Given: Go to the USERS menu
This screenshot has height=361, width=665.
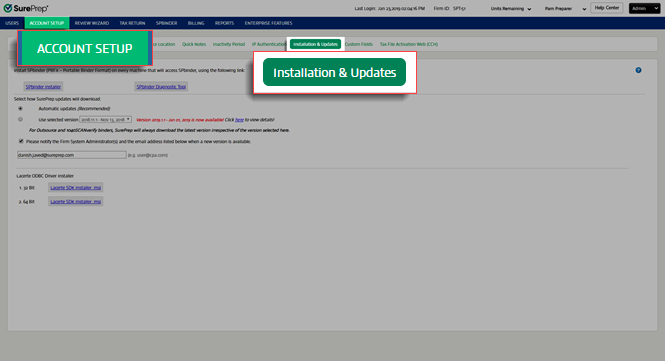Looking at the screenshot, I should 12,23.
